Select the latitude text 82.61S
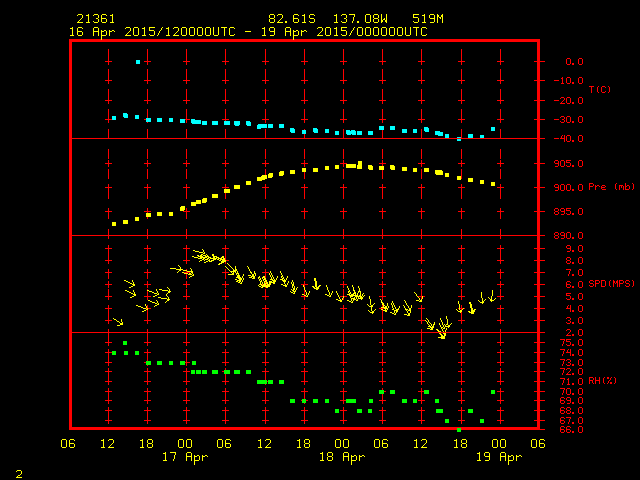 coord(292,19)
